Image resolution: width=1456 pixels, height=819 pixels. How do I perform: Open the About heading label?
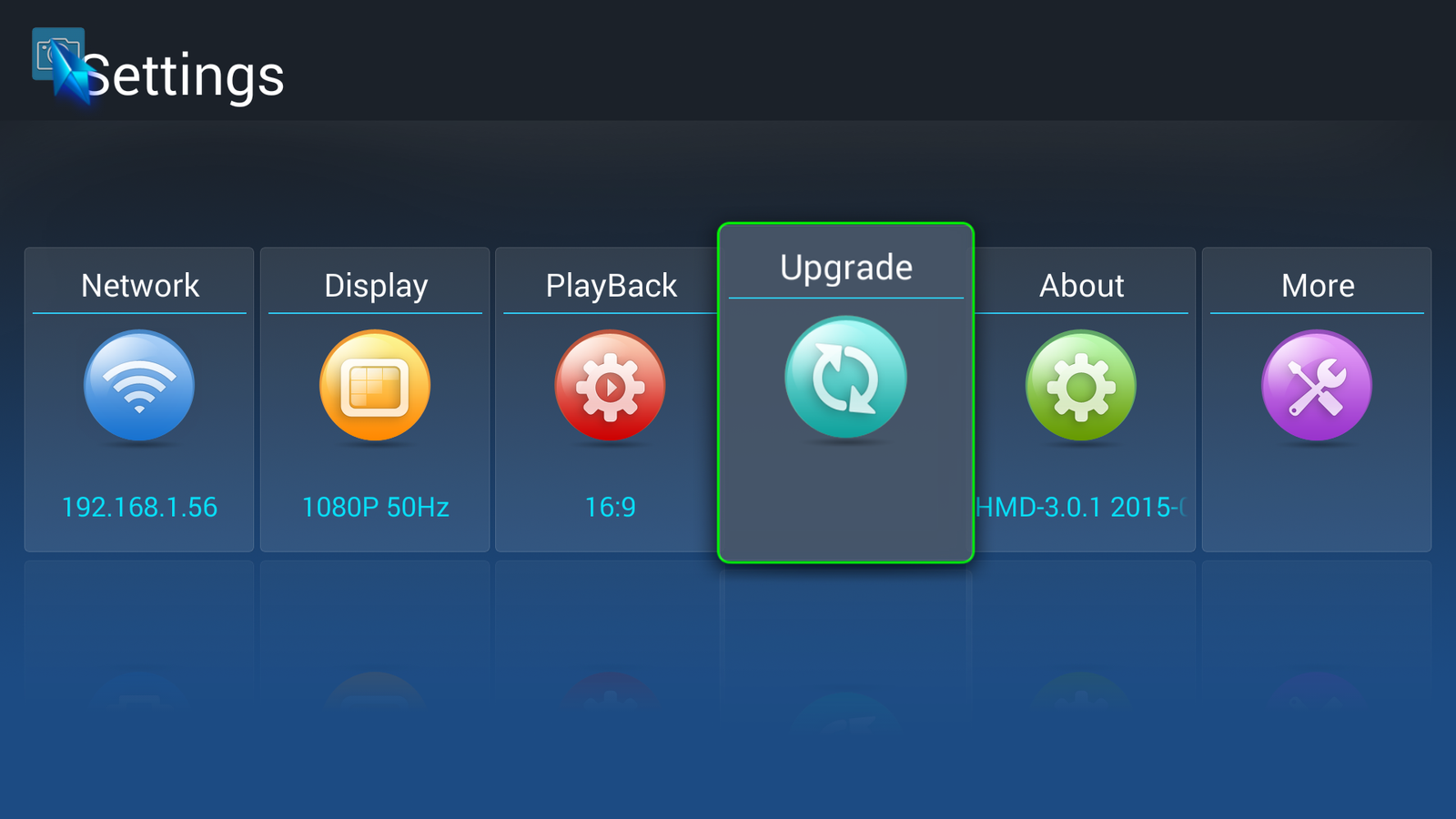1081,286
